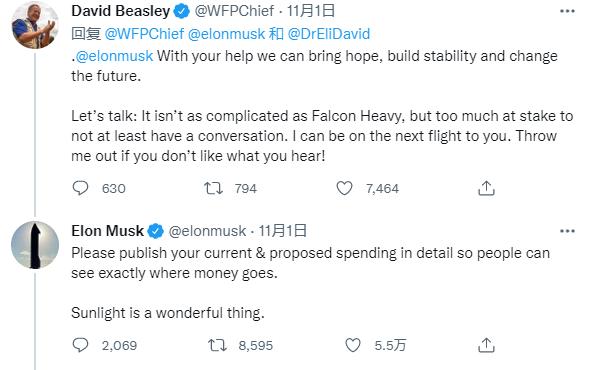Share Elon Musk's tweet

(x=486, y=345)
